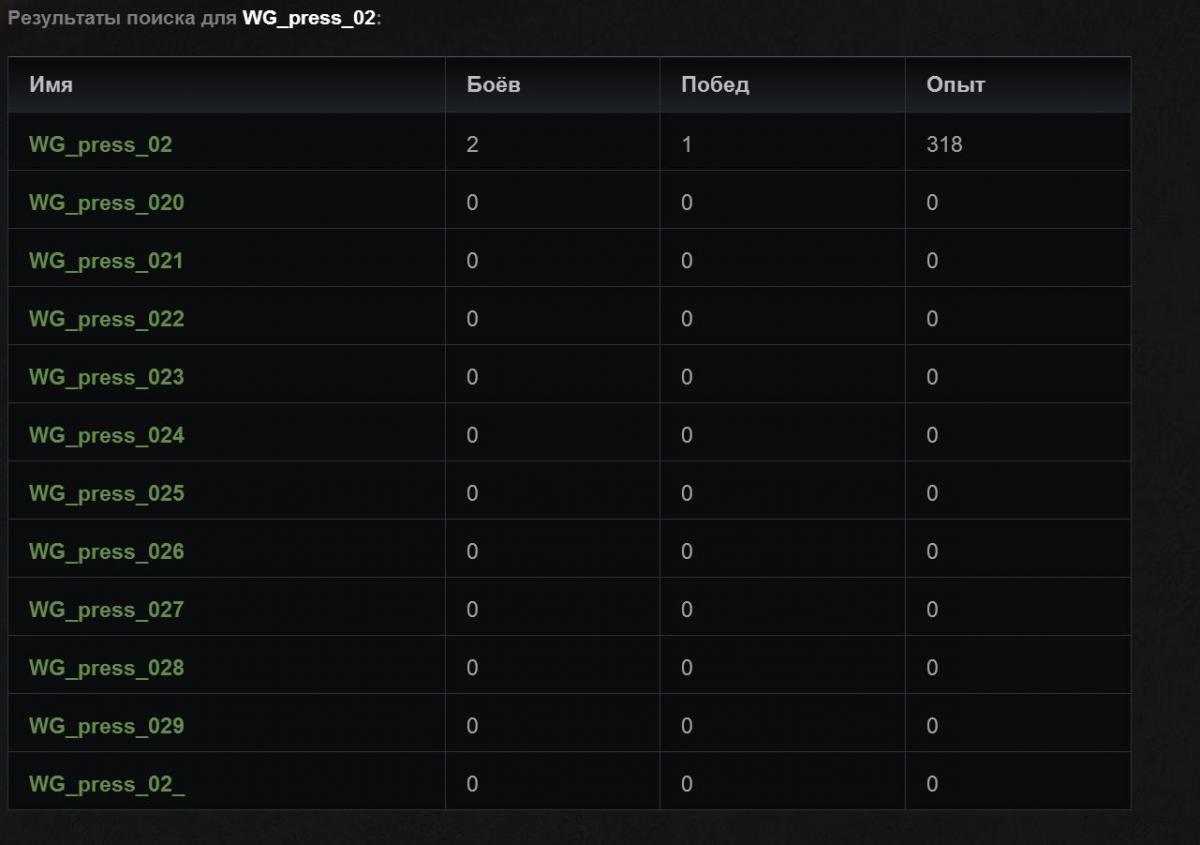Click WG_press_028 in the table
The width and height of the screenshot is (1200, 845).
click(106, 667)
